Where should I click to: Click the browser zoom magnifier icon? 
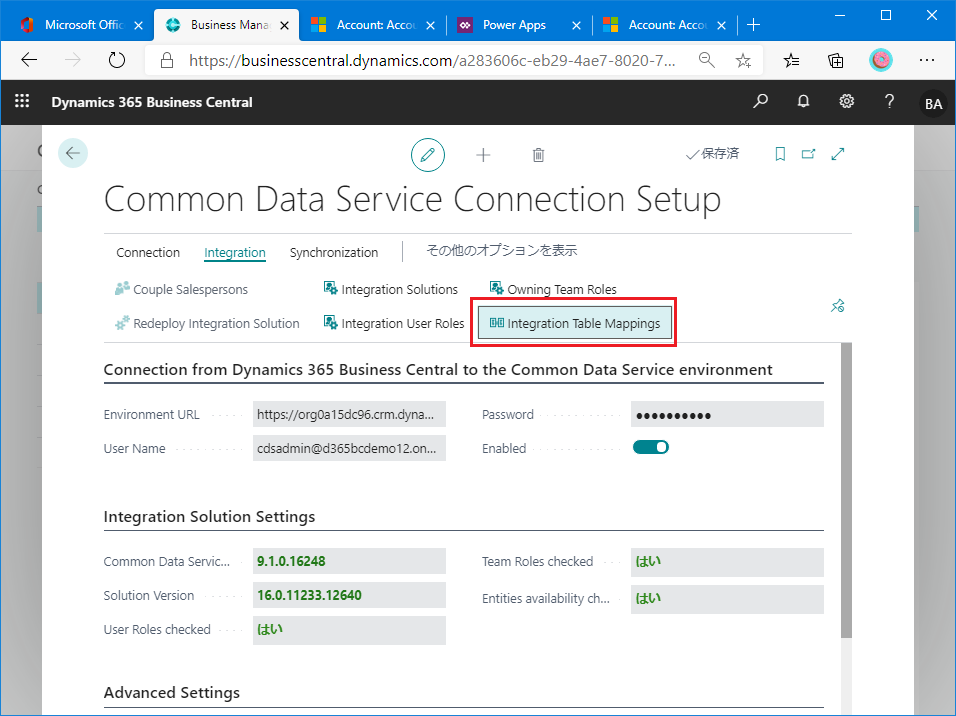tap(707, 60)
